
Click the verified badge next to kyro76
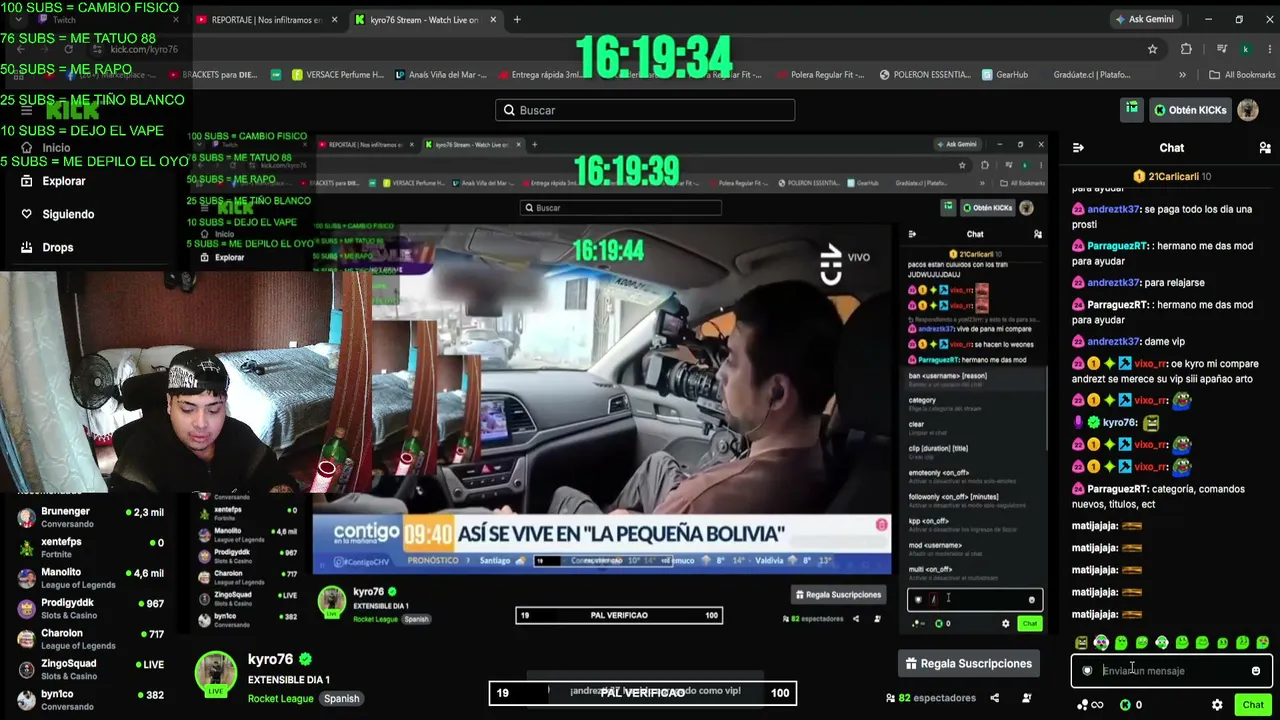click(x=306, y=660)
